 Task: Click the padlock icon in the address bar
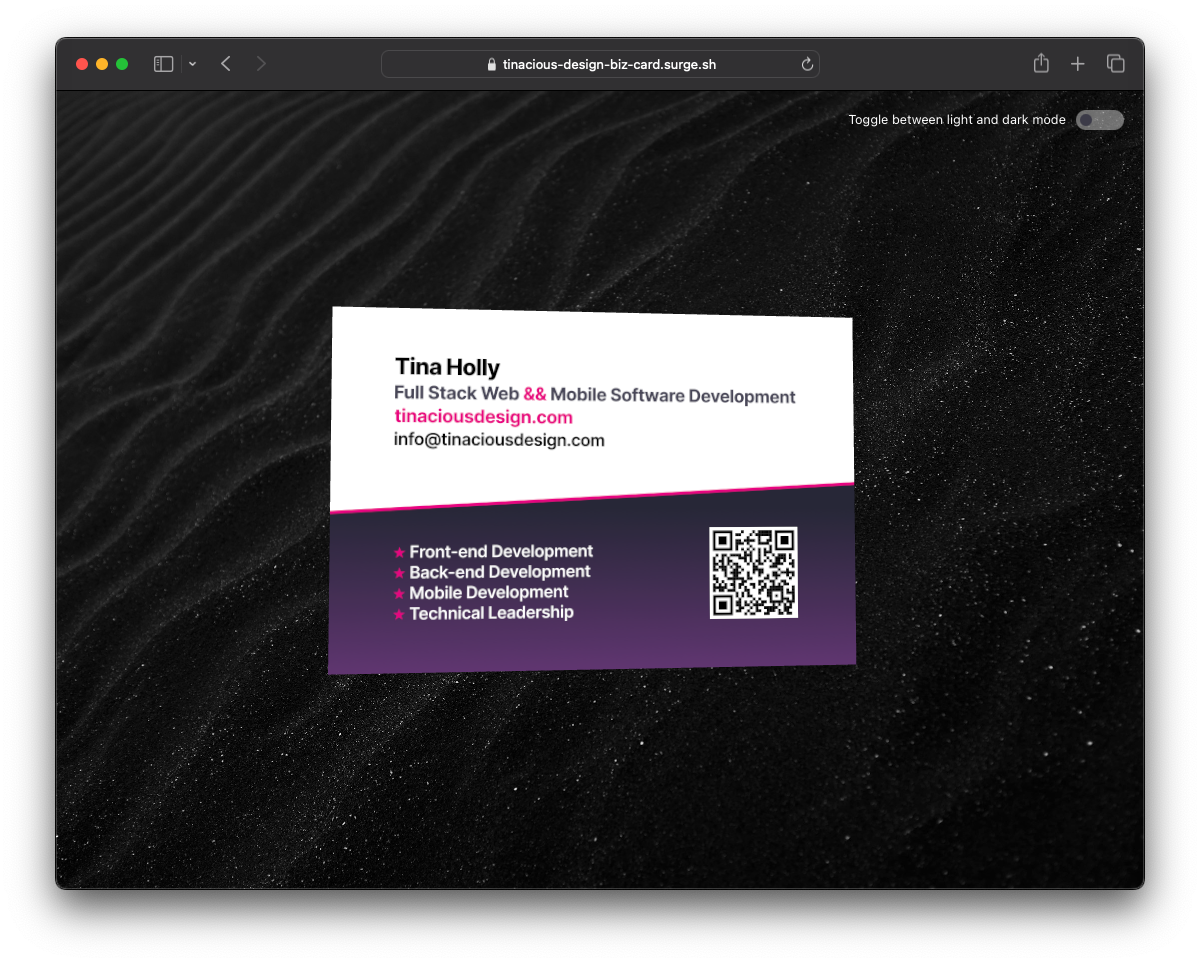[491, 64]
